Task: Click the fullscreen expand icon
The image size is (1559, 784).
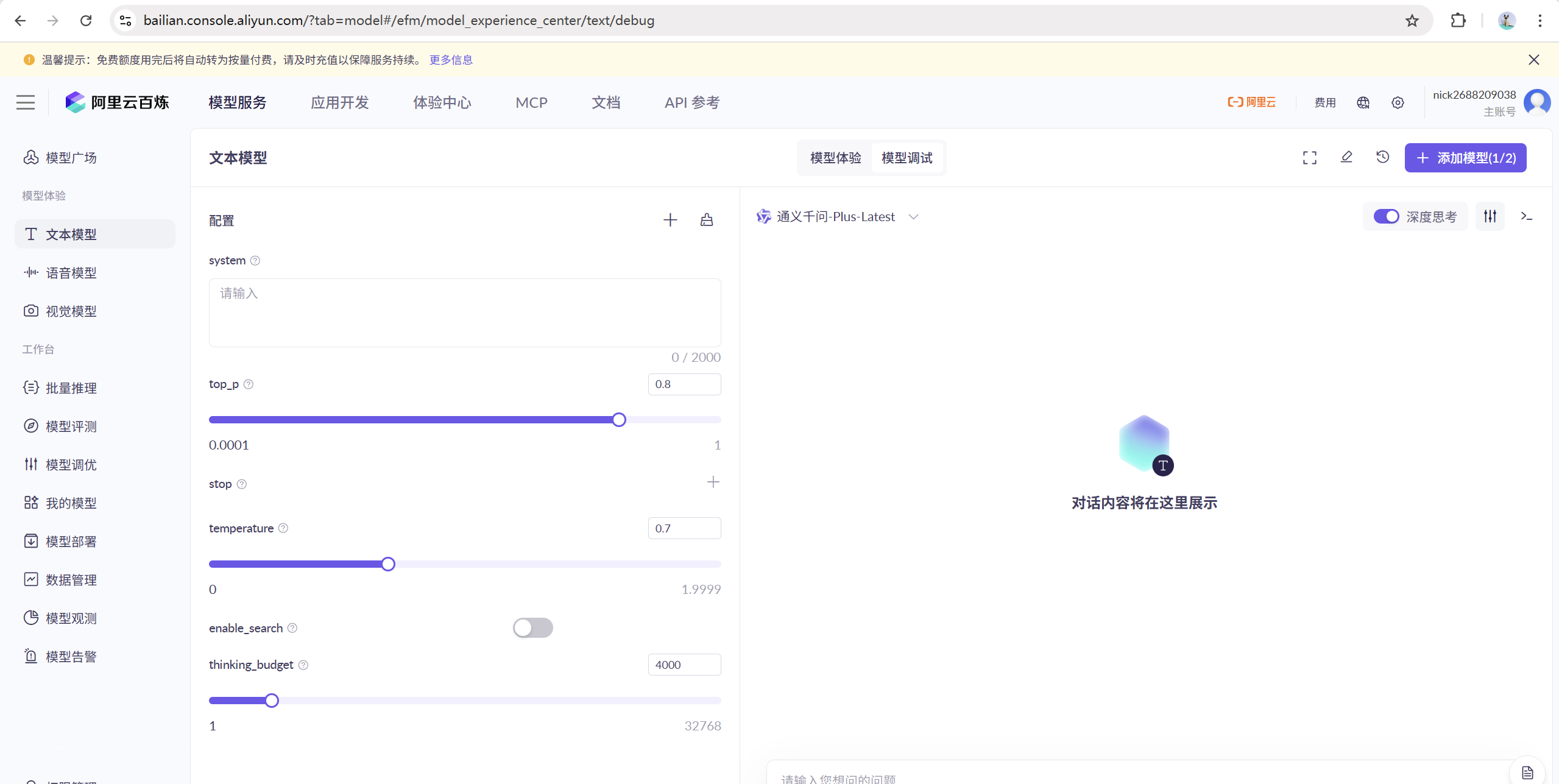Action: tap(1309, 158)
